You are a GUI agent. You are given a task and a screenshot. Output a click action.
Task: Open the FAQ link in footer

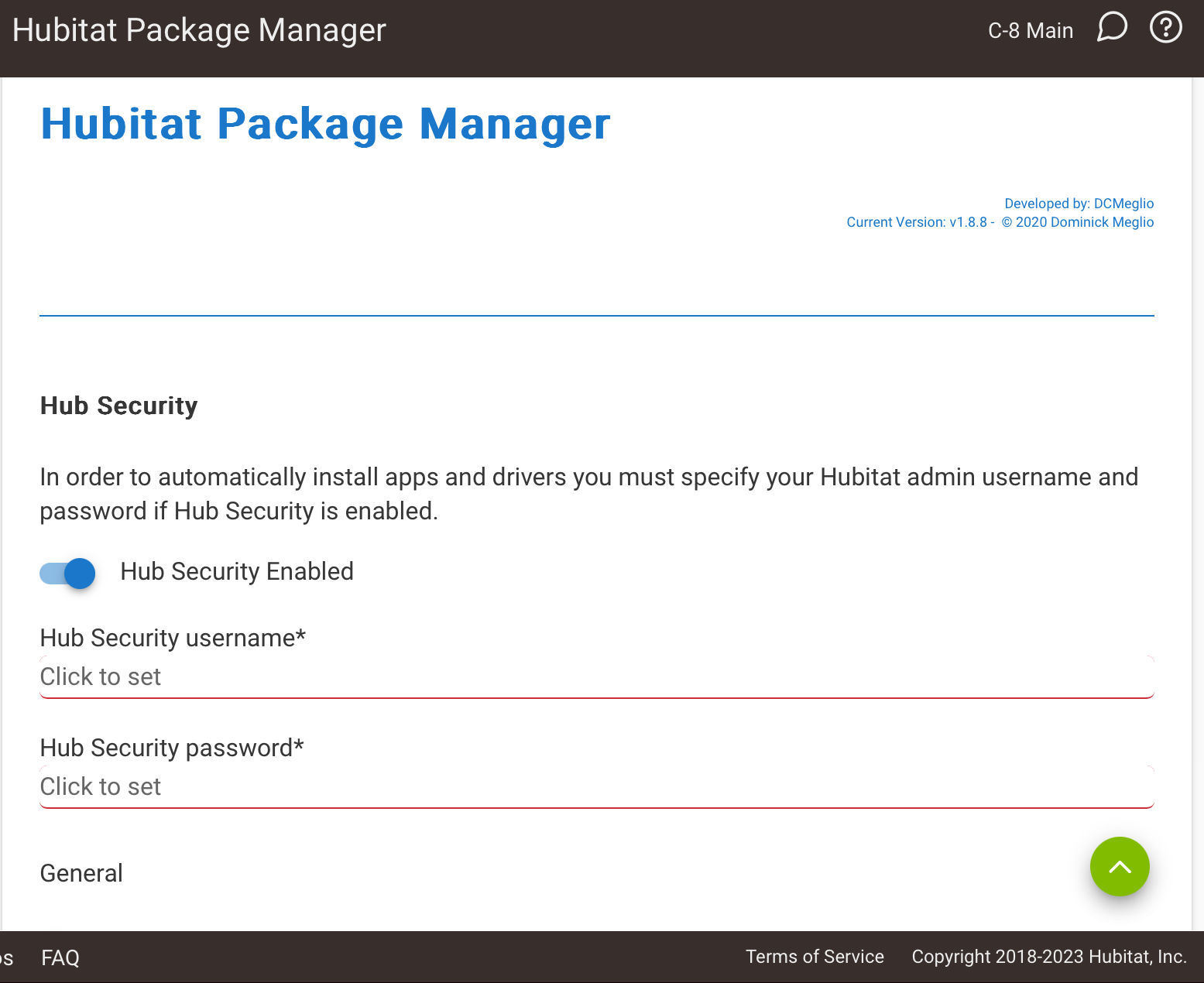(60, 957)
